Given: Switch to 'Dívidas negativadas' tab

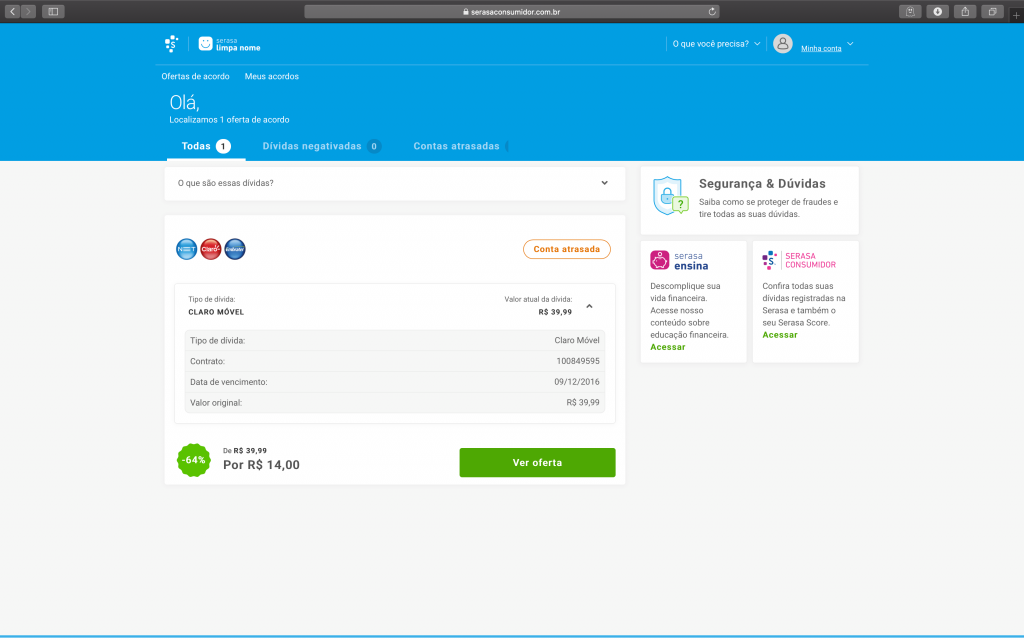Looking at the screenshot, I should (321, 146).
